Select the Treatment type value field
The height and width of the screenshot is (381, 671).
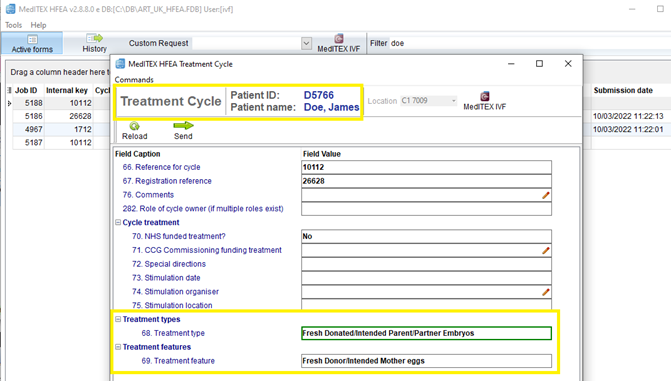(x=426, y=333)
